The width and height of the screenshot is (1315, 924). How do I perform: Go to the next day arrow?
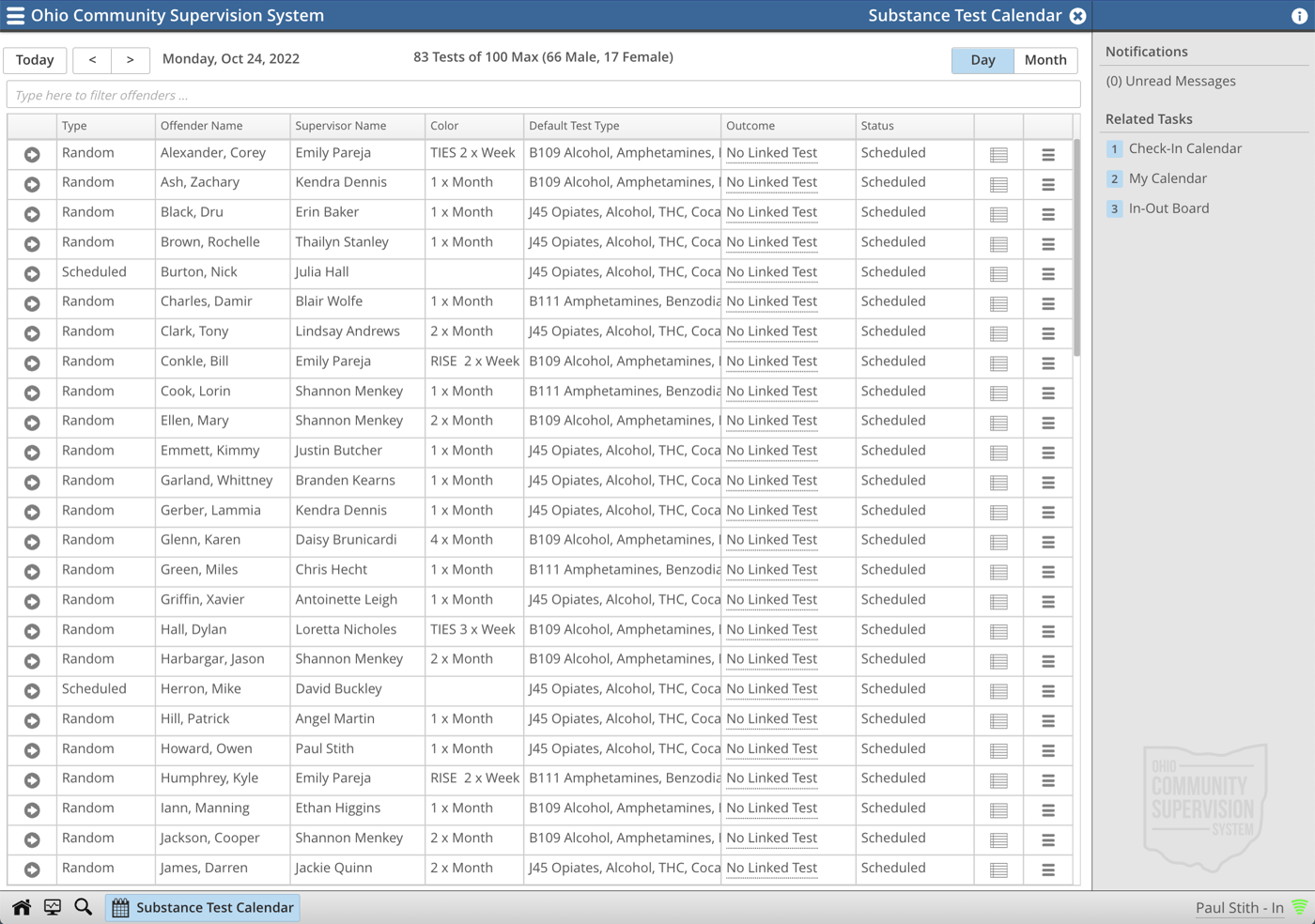(x=131, y=60)
